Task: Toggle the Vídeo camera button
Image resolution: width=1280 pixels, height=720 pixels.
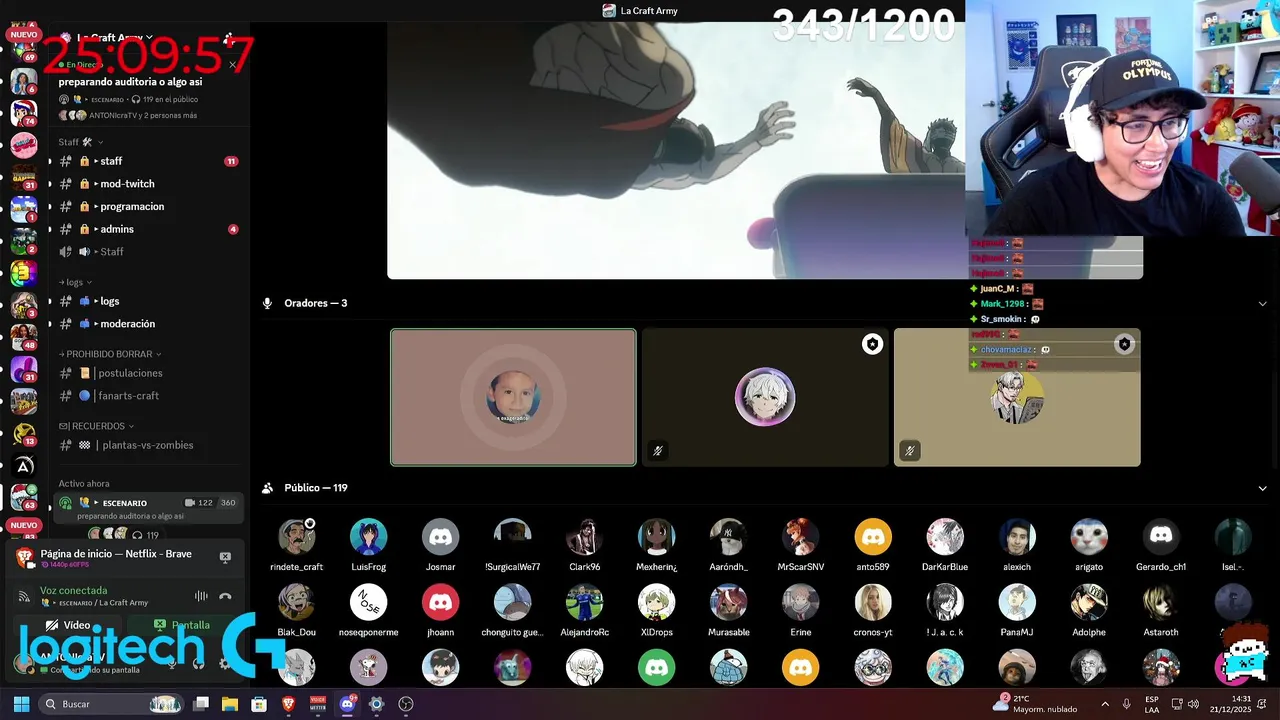Action: 68,625
